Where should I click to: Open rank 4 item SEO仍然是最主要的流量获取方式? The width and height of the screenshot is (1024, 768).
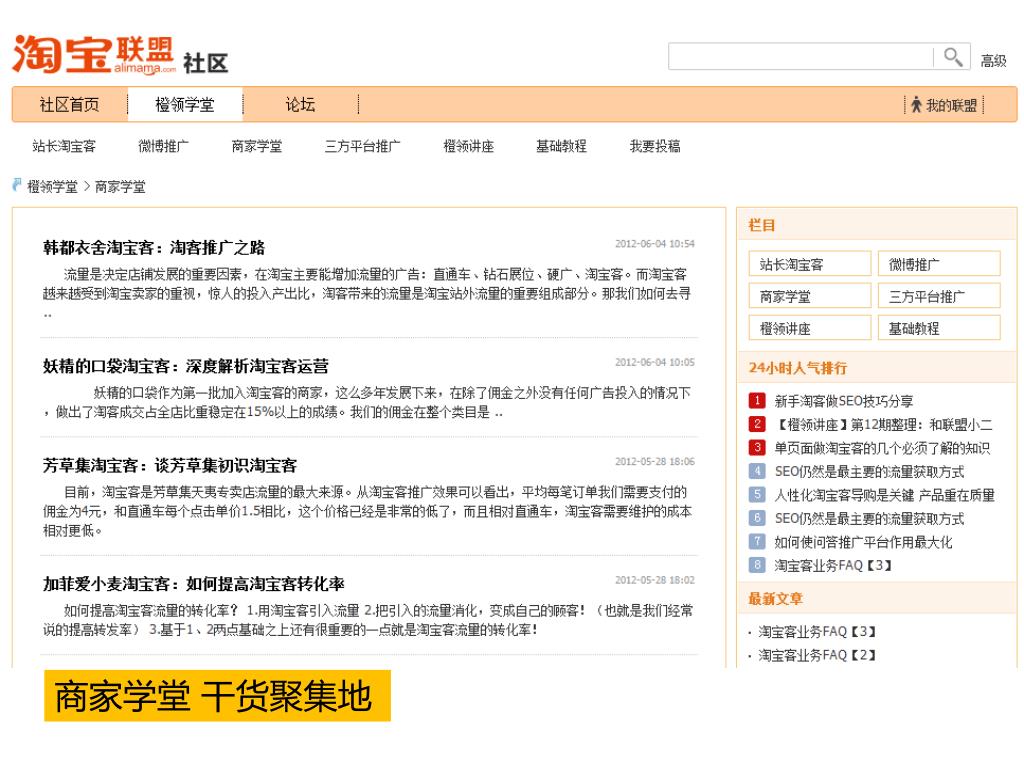point(869,472)
